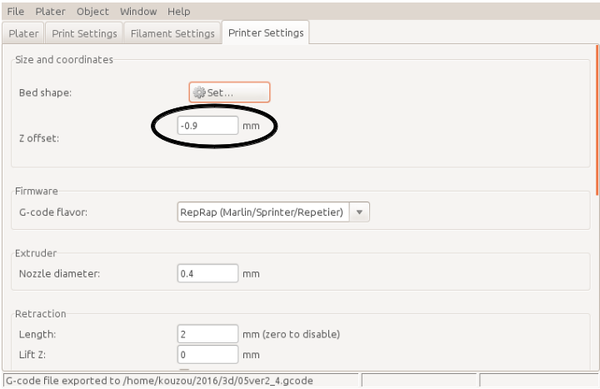Click the vertical scrollbar on the right
Screen dimensions: 600x389
click(x=597, y=119)
